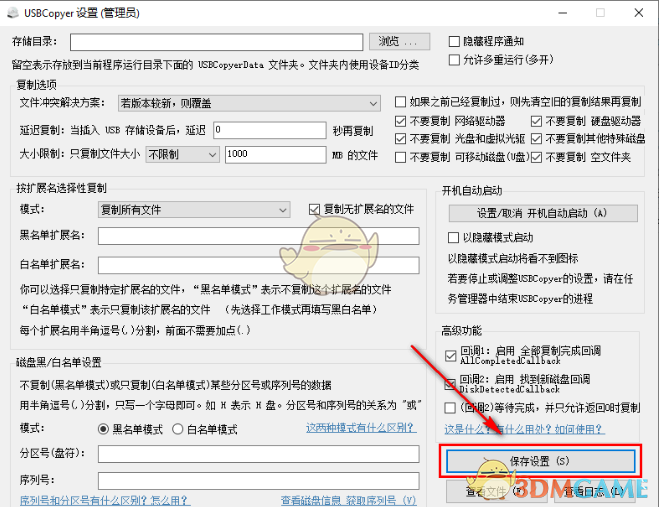The image size is (659, 507).
Task: Click the 白名单扩展名 input field
Action: click(258, 265)
